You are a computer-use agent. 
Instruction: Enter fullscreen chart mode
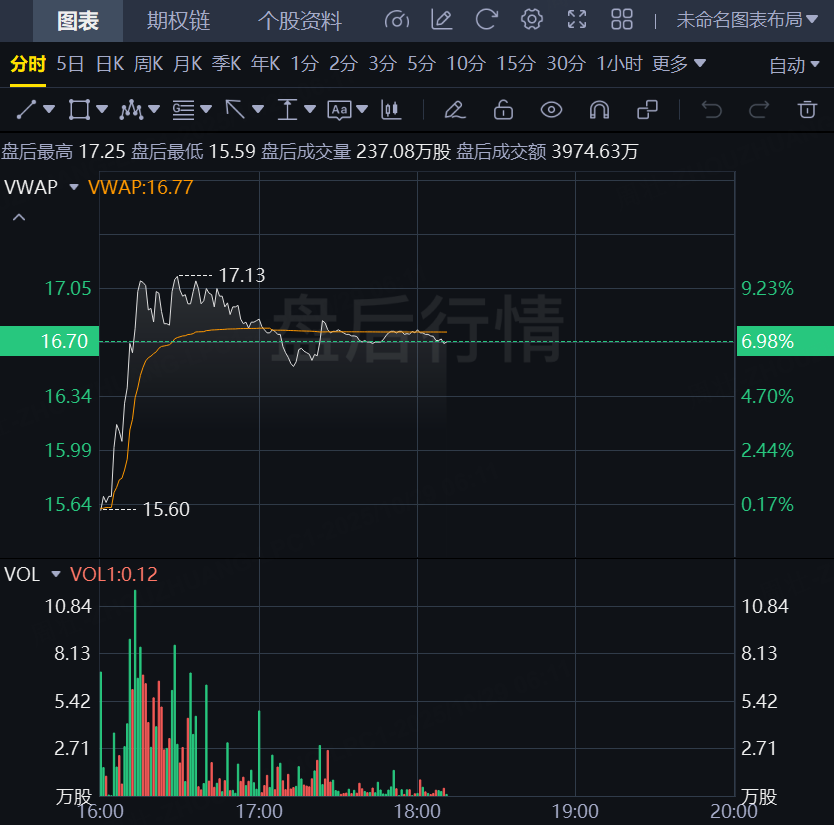point(577,20)
